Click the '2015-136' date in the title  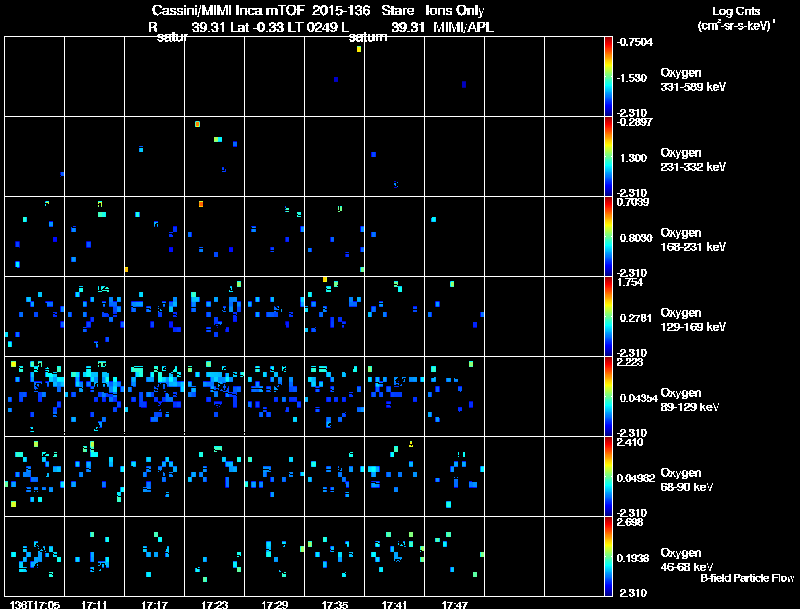(x=341, y=10)
